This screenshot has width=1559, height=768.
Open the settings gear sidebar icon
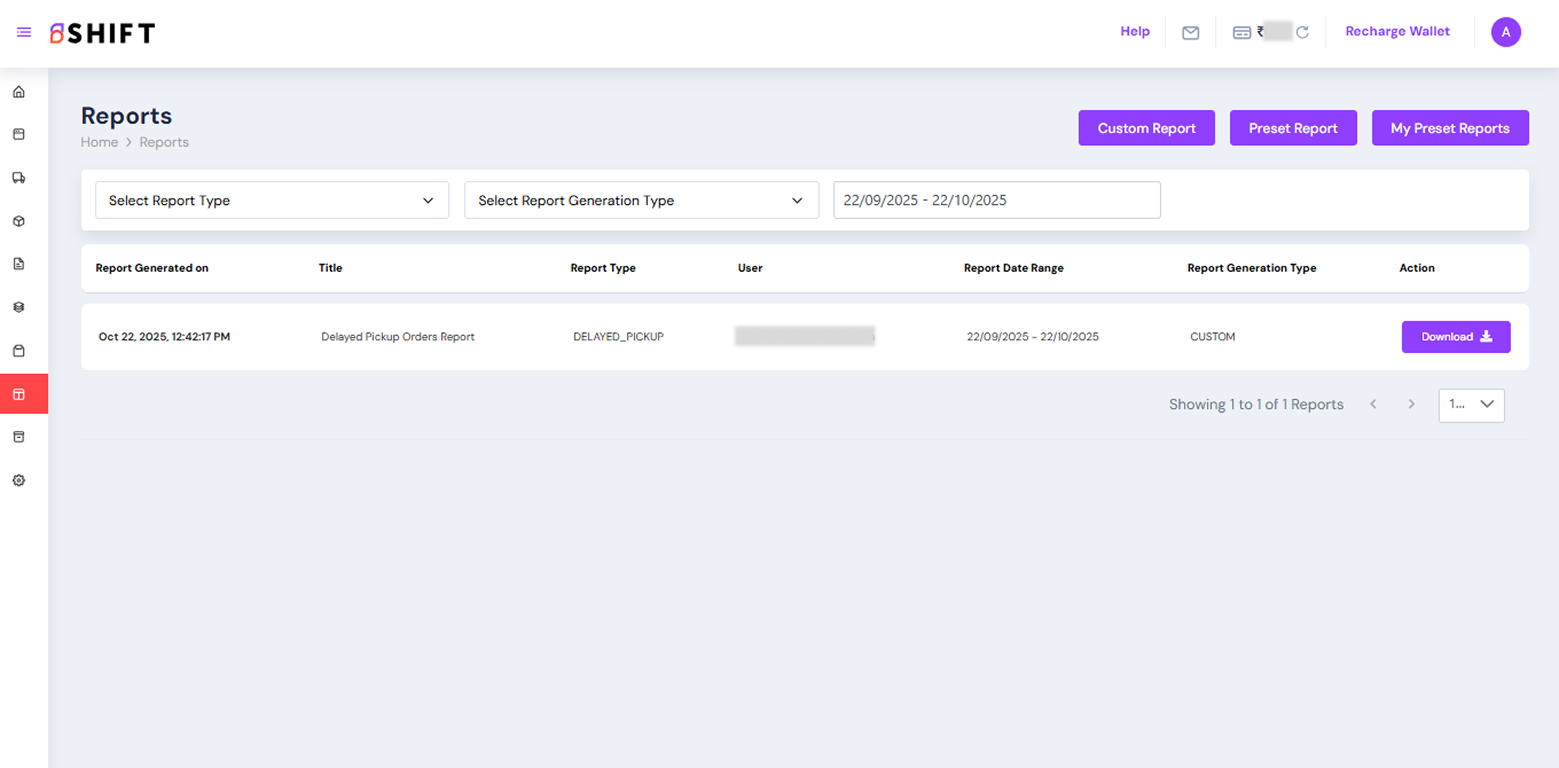(x=18, y=480)
